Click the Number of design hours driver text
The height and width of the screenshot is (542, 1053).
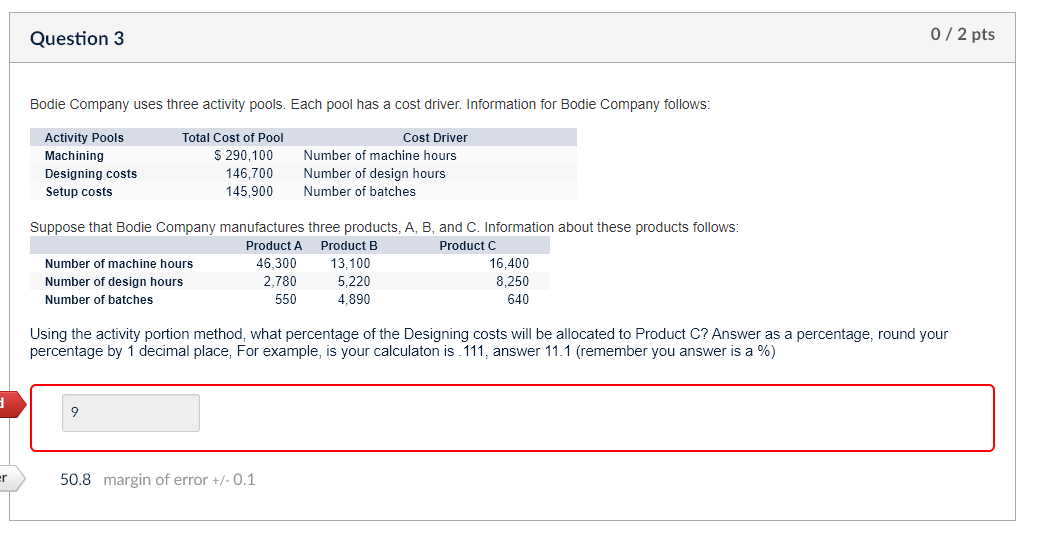[x=374, y=174]
